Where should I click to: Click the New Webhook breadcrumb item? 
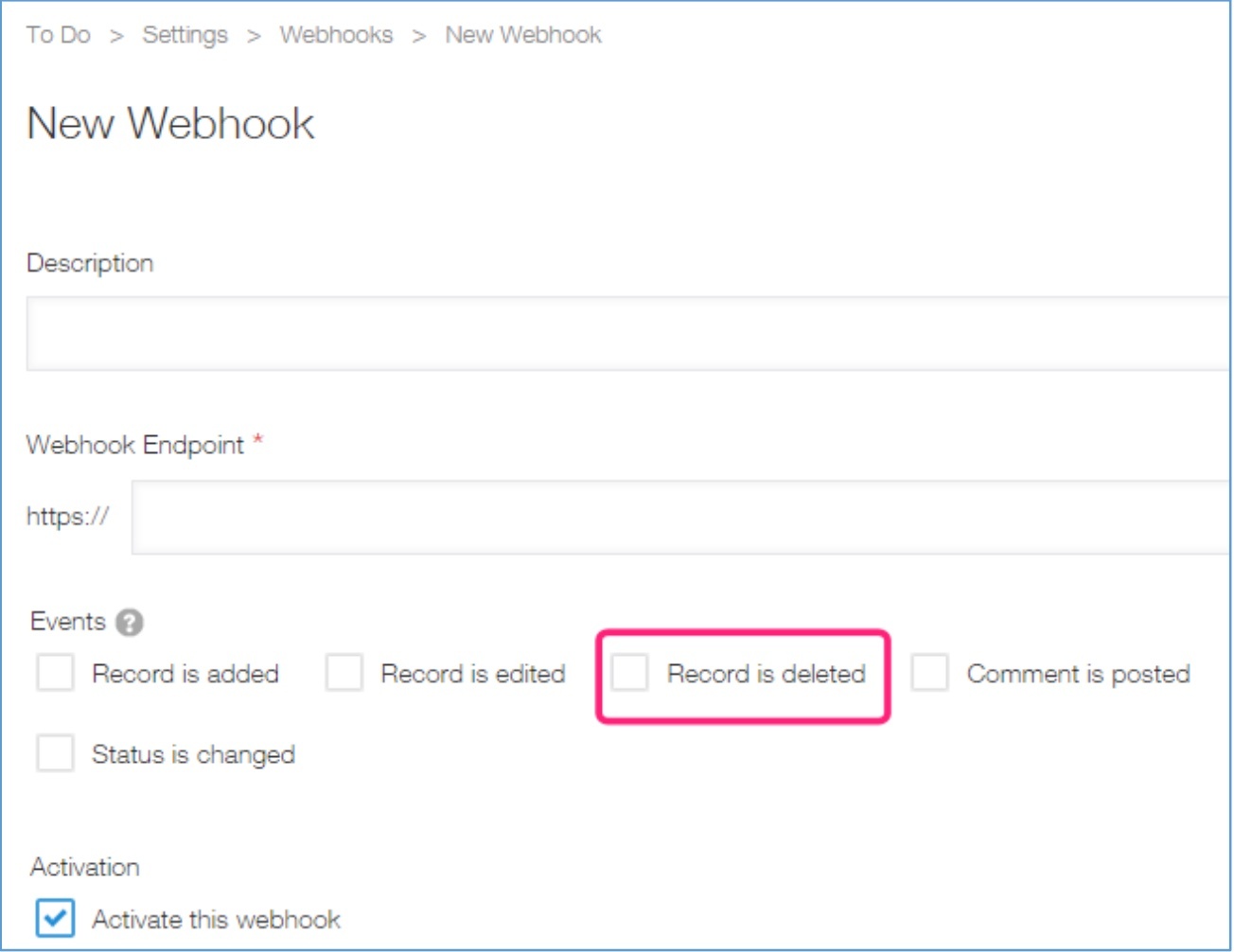pyautogui.click(x=523, y=35)
